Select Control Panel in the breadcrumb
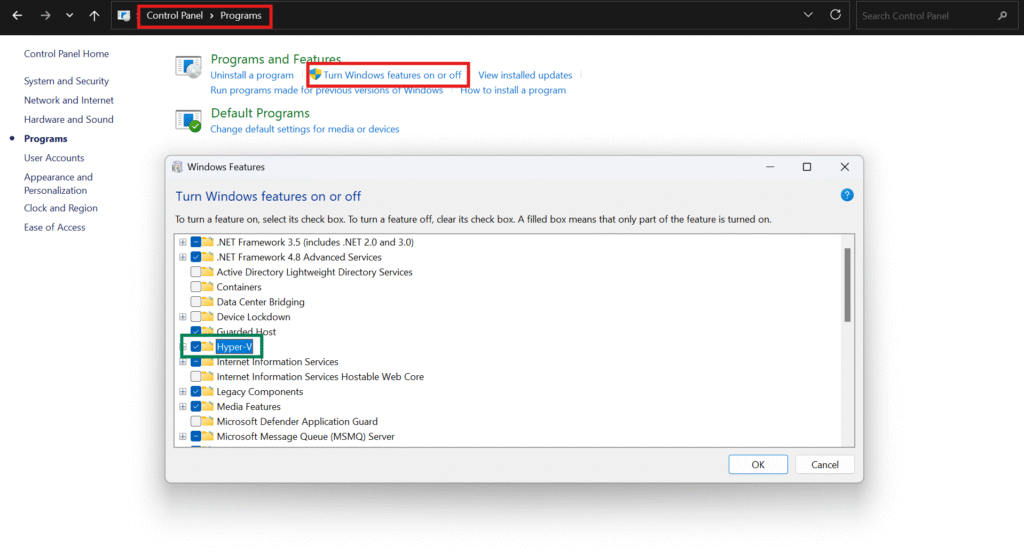Image resolution: width=1024 pixels, height=553 pixels. [174, 16]
